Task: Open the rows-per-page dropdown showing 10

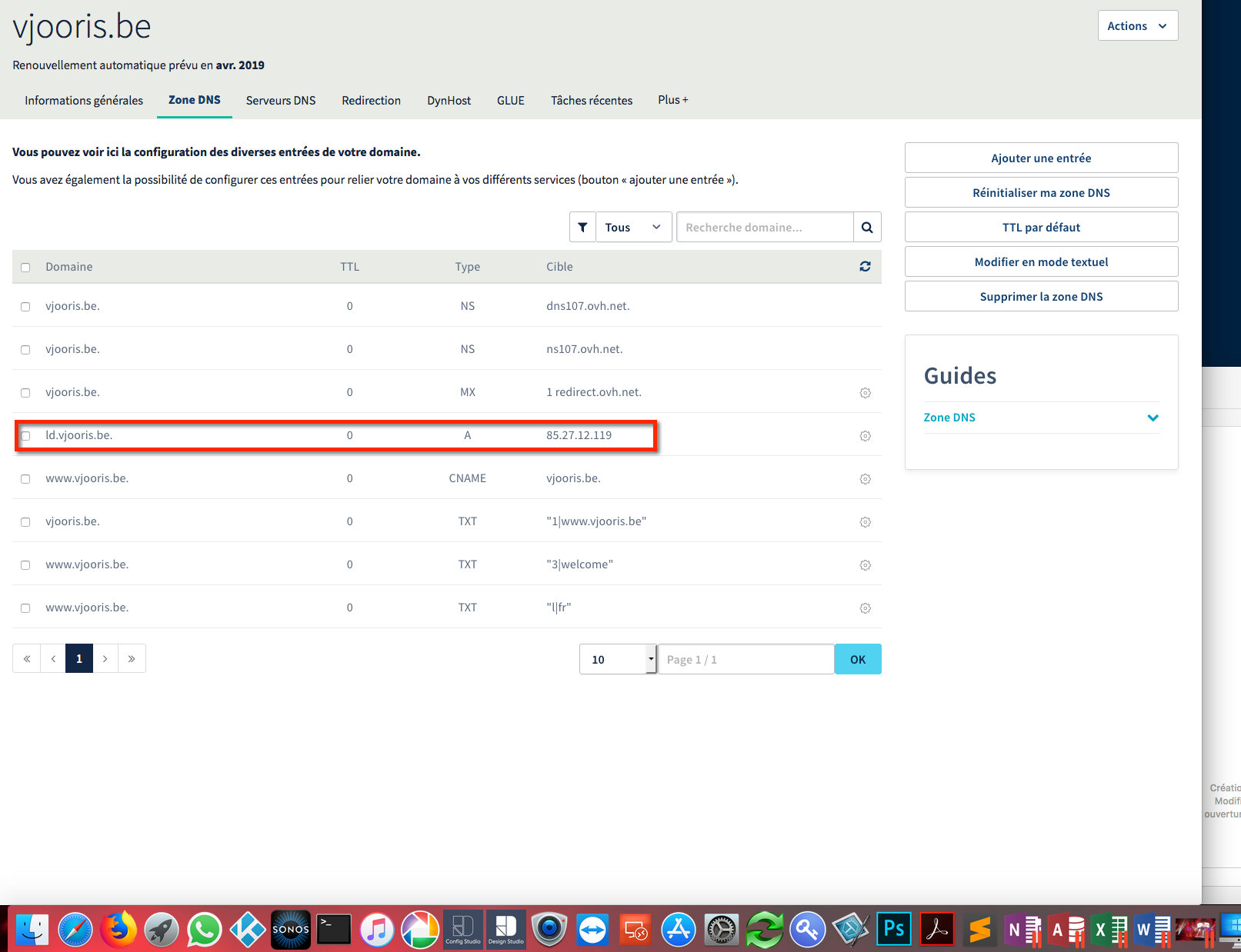Action: pyautogui.click(x=617, y=659)
